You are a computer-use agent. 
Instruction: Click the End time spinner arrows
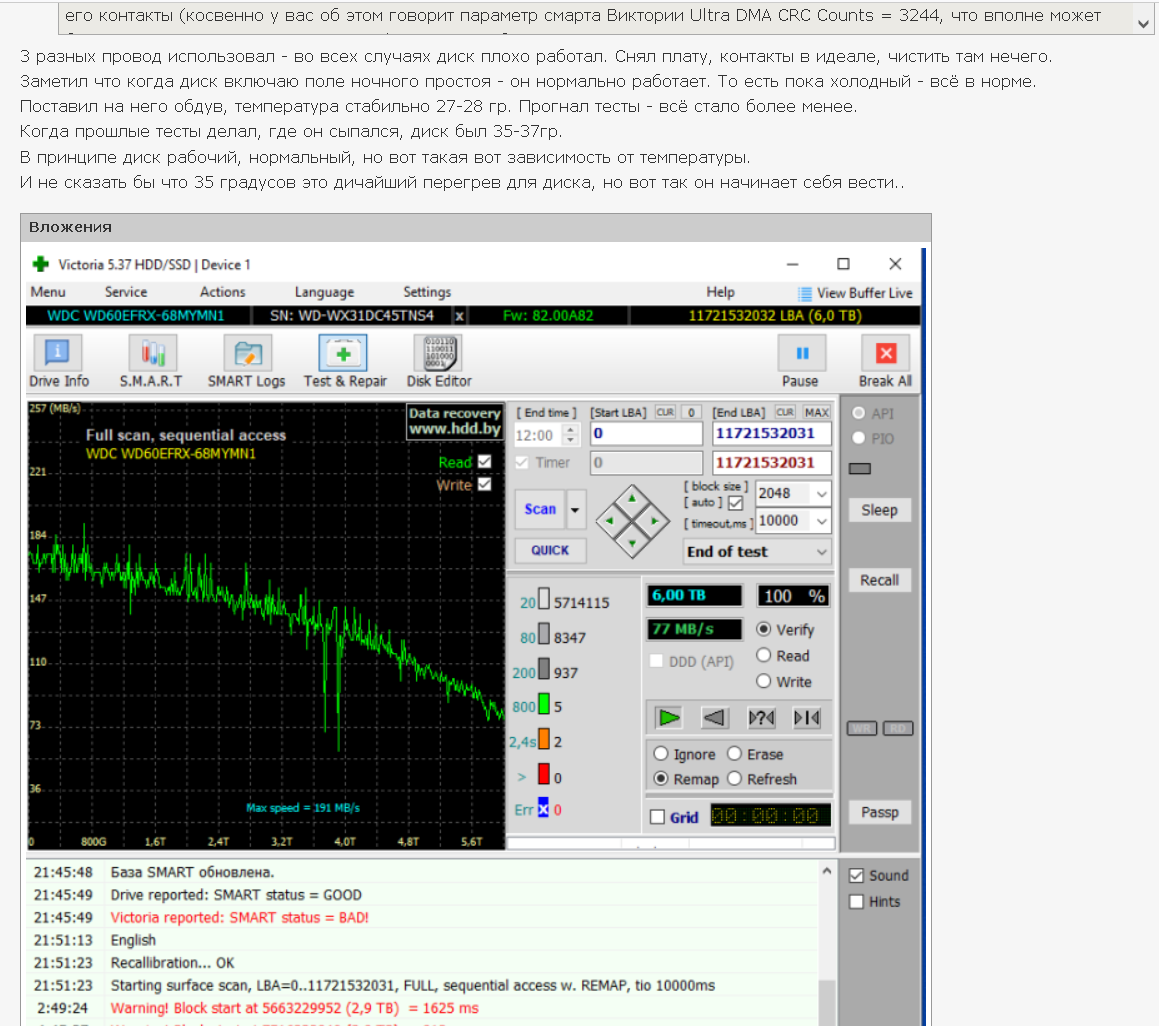pos(570,435)
